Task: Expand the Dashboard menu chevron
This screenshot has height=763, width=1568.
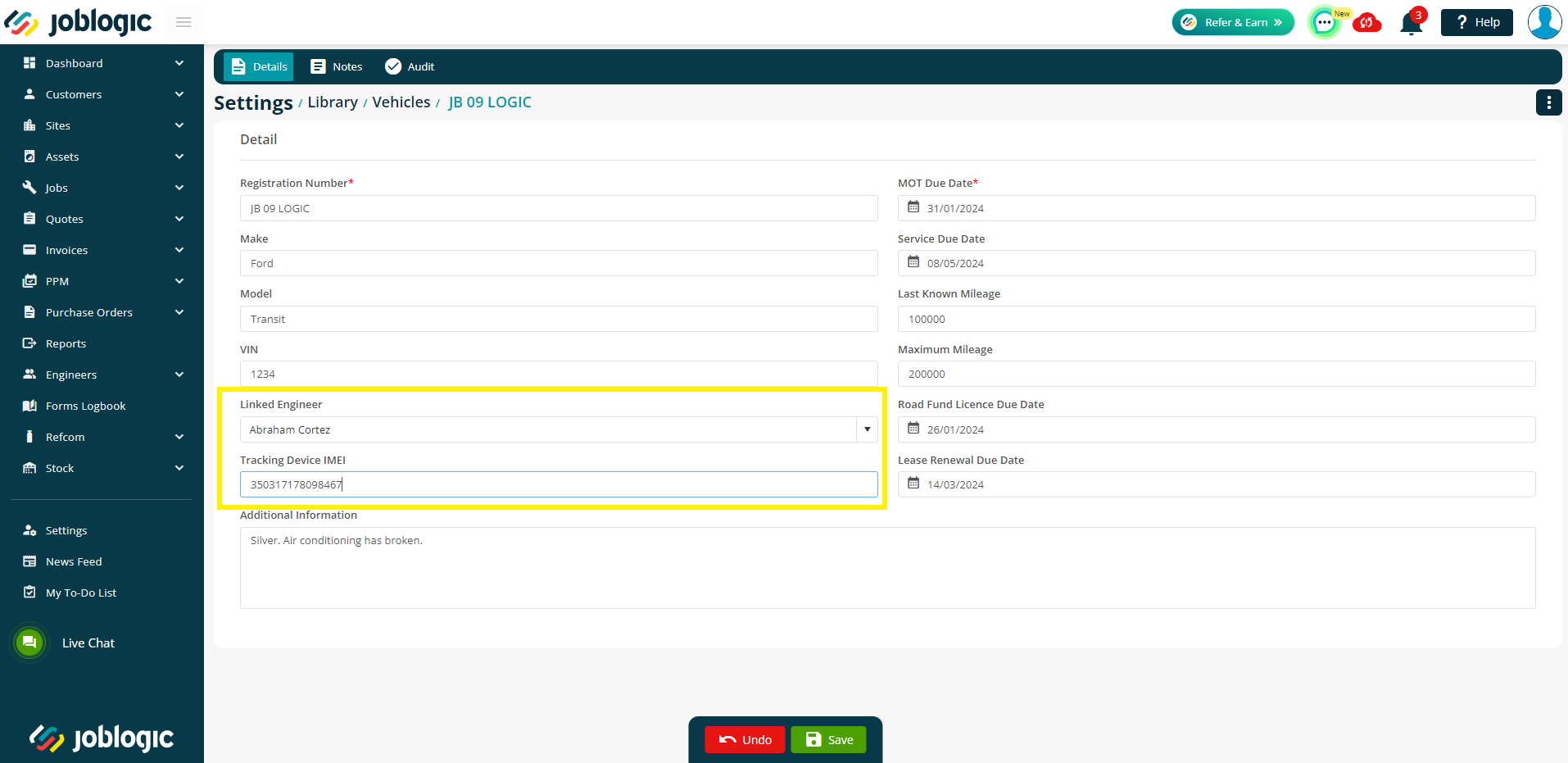Action: pyautogui.click(x=179, y=63)
